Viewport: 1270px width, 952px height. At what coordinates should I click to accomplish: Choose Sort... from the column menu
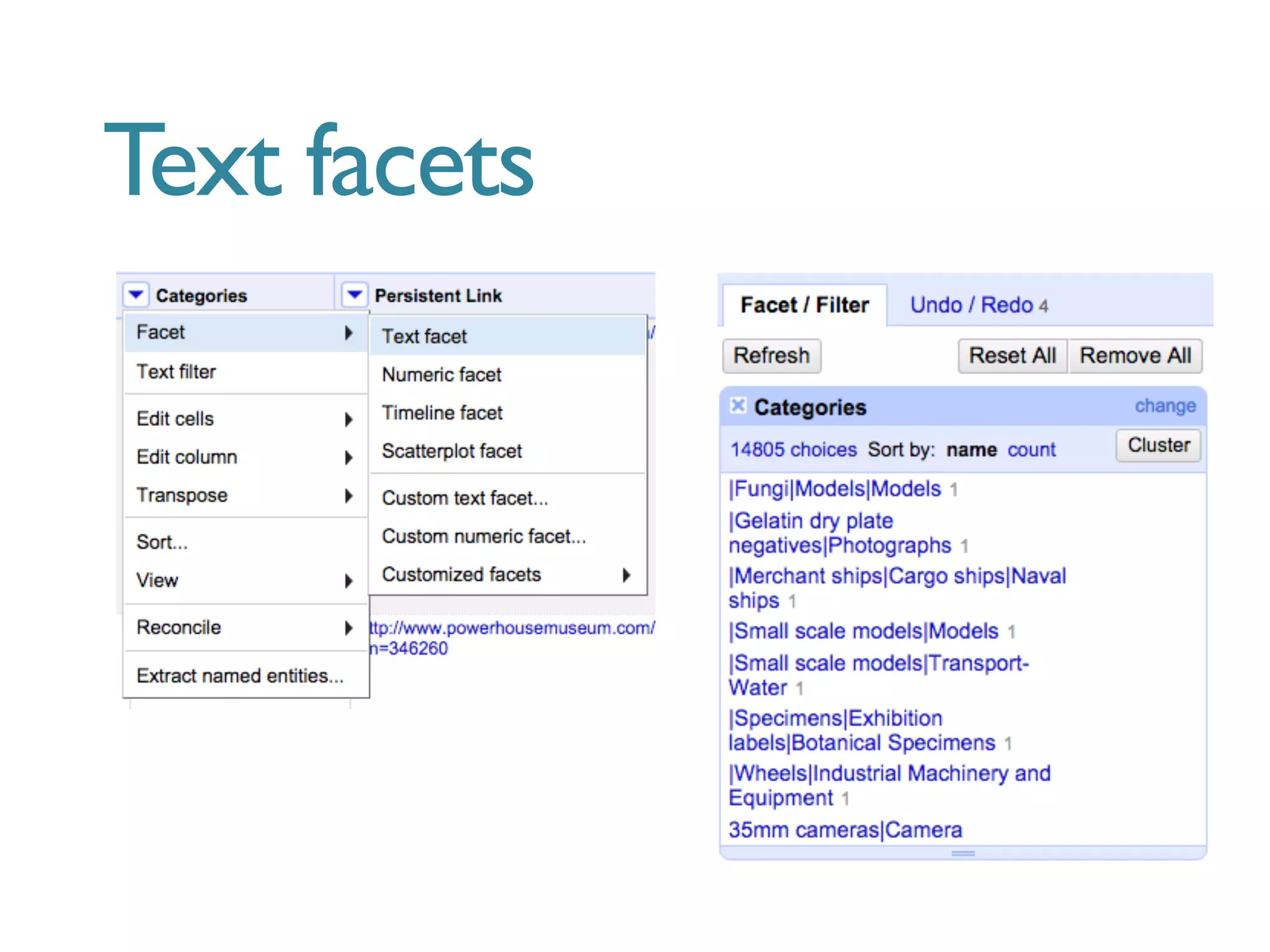click(x=246, y=542)
